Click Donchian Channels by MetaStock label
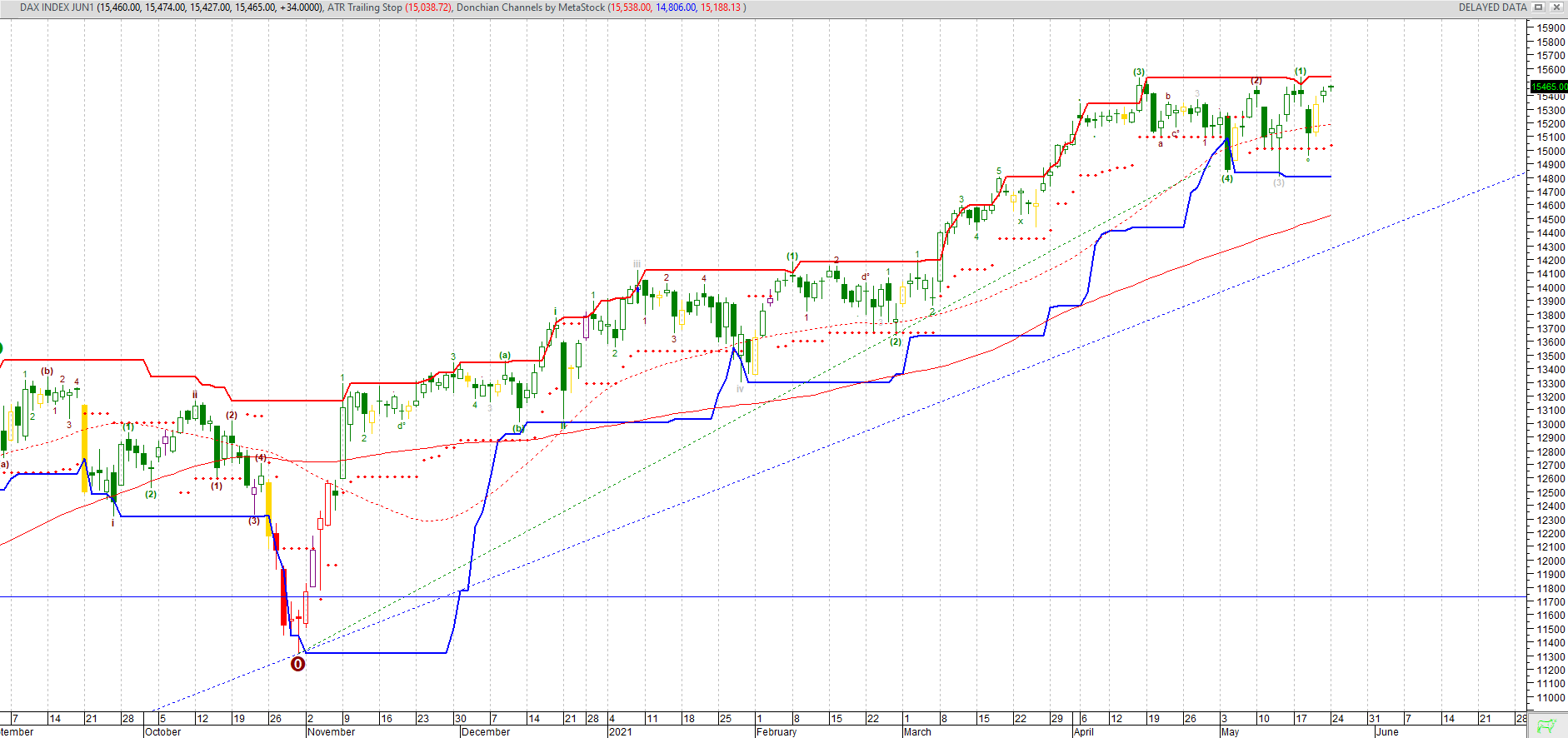The image size is (1568, 738). coord(531,7)
